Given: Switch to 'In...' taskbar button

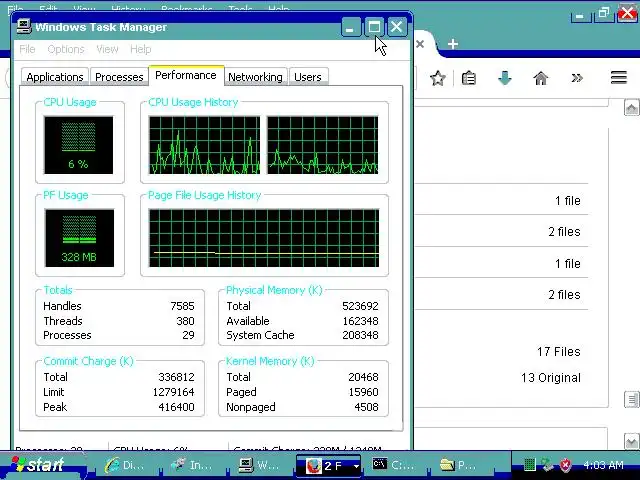Looking at the screenshot, I should [x=192, y=465].
